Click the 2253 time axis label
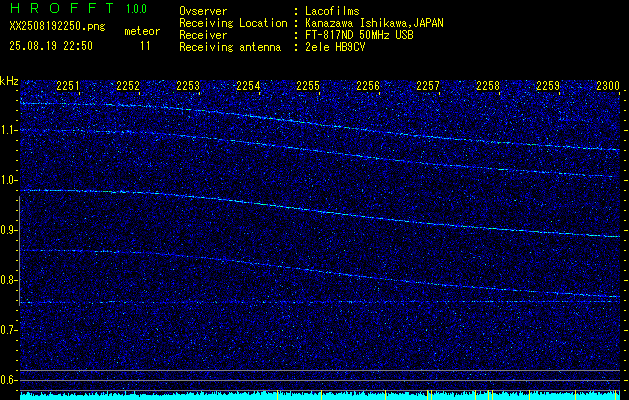This screenshot has height=400, width=629. point(188,86)
